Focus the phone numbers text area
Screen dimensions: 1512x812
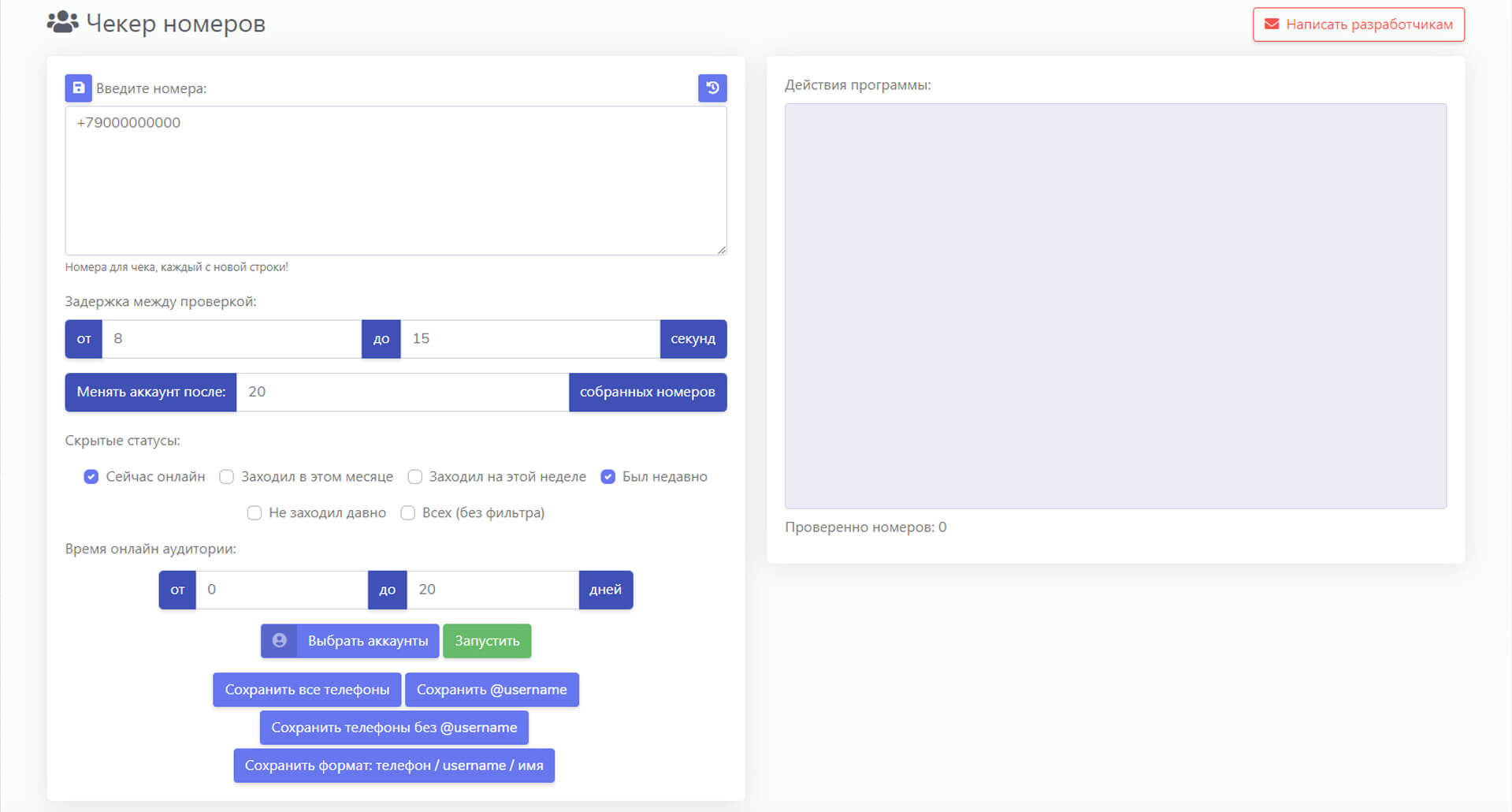396,181
